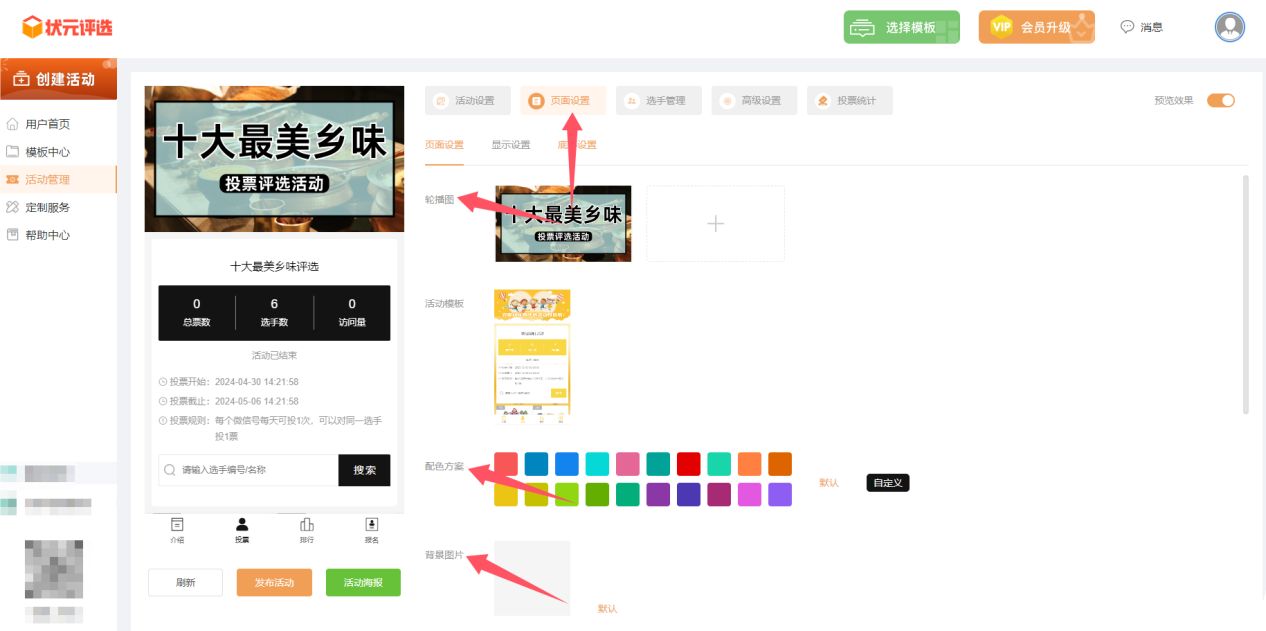The image size is (1266, 631).
Task: Go to 模板中心 in sidebar
Action: pos(47,152)
